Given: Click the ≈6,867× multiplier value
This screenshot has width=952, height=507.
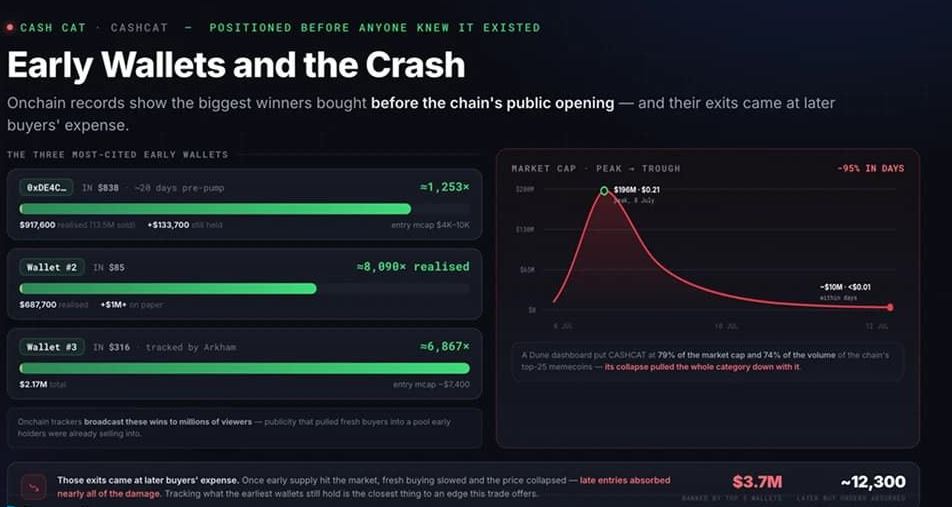Looking at the screenshot, I should (444, 346).
